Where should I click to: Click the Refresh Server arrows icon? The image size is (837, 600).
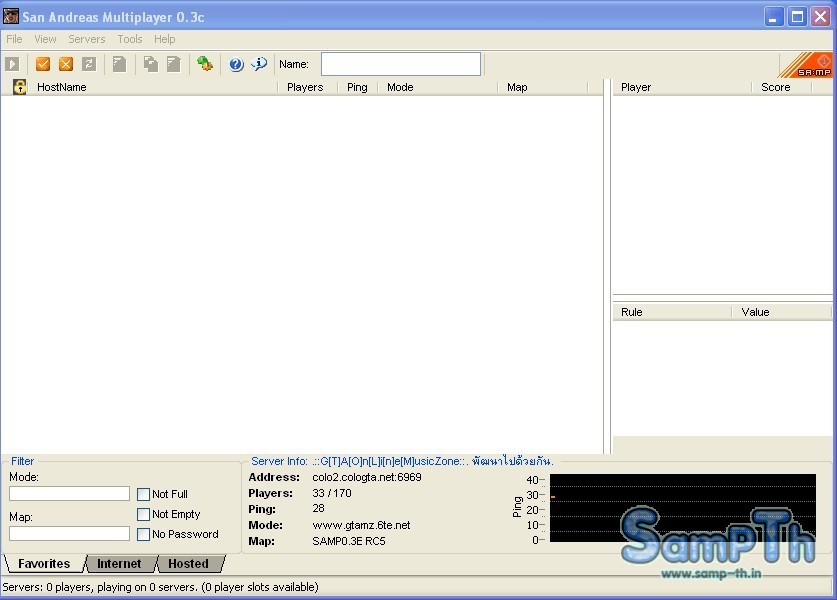click(89, 65)
